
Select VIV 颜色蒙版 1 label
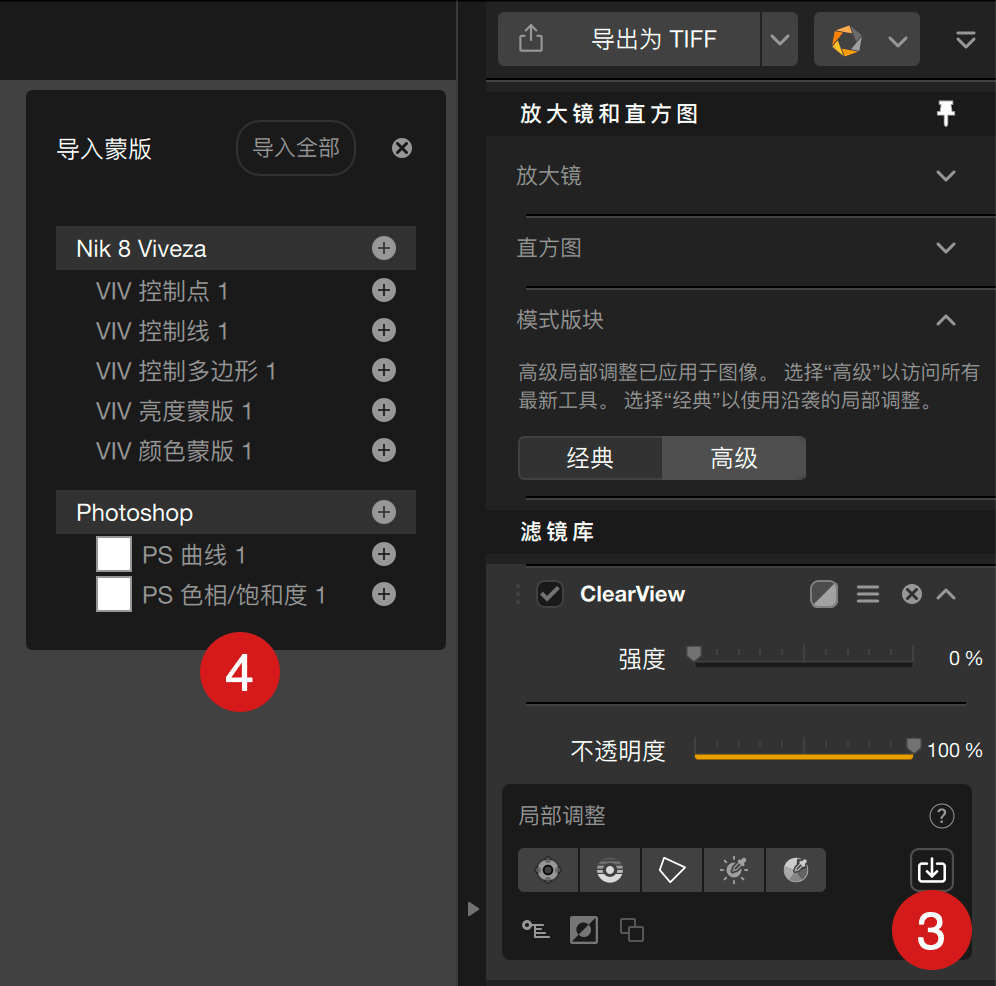tap(173, 451)
